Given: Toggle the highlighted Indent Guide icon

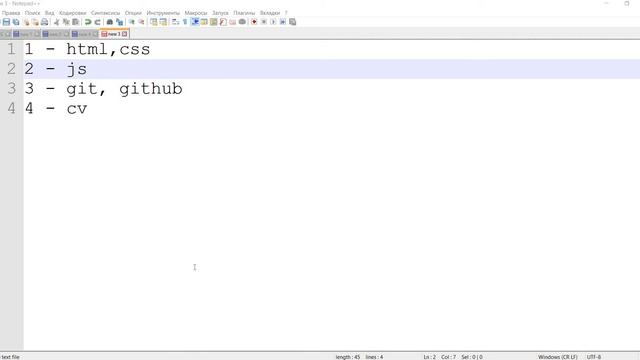Looking at the screenshot, I should (195, 22).
